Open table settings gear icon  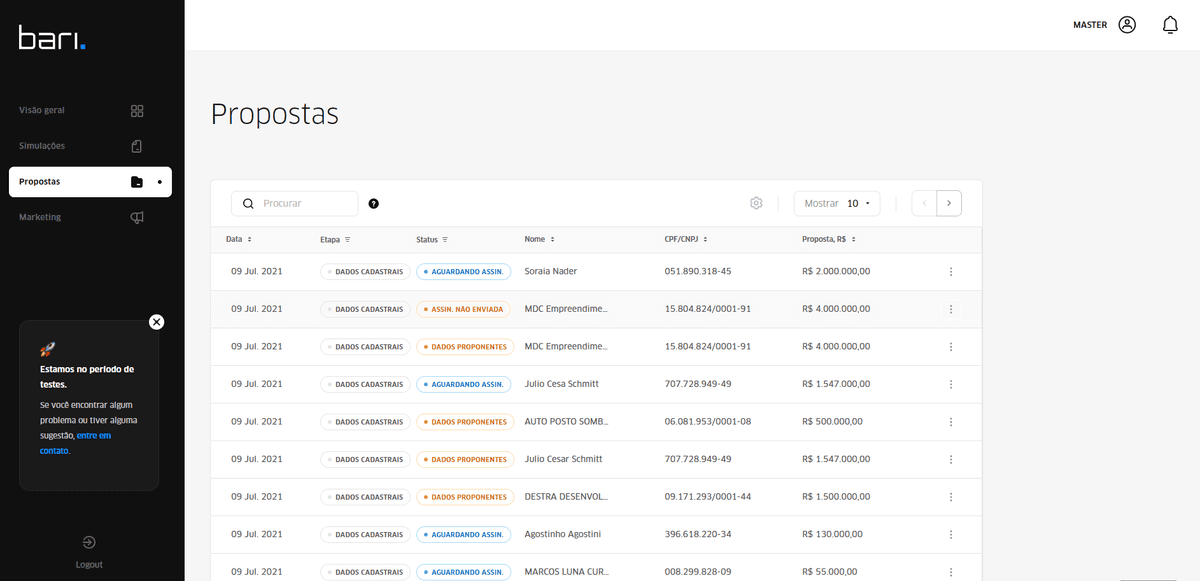click(x=756, y=203)
